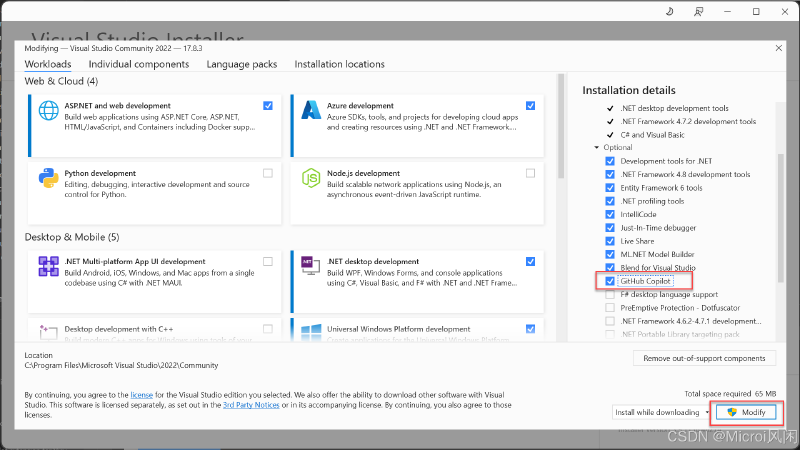The height and width of the screenshot is (450, 800).
Task: Open the Installation locations tab
Action: [339, 64]
